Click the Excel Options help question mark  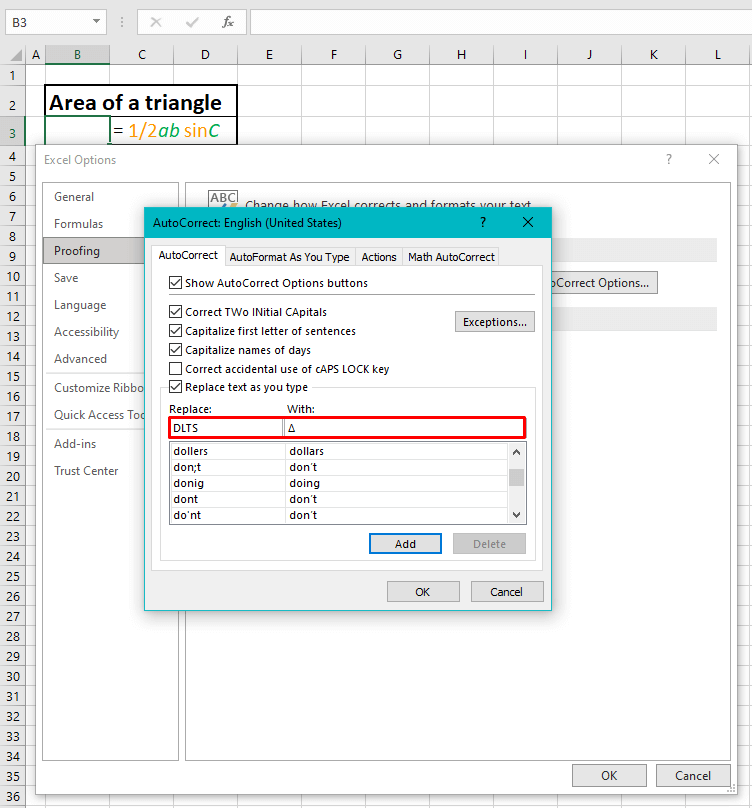(x=669, y=159)
